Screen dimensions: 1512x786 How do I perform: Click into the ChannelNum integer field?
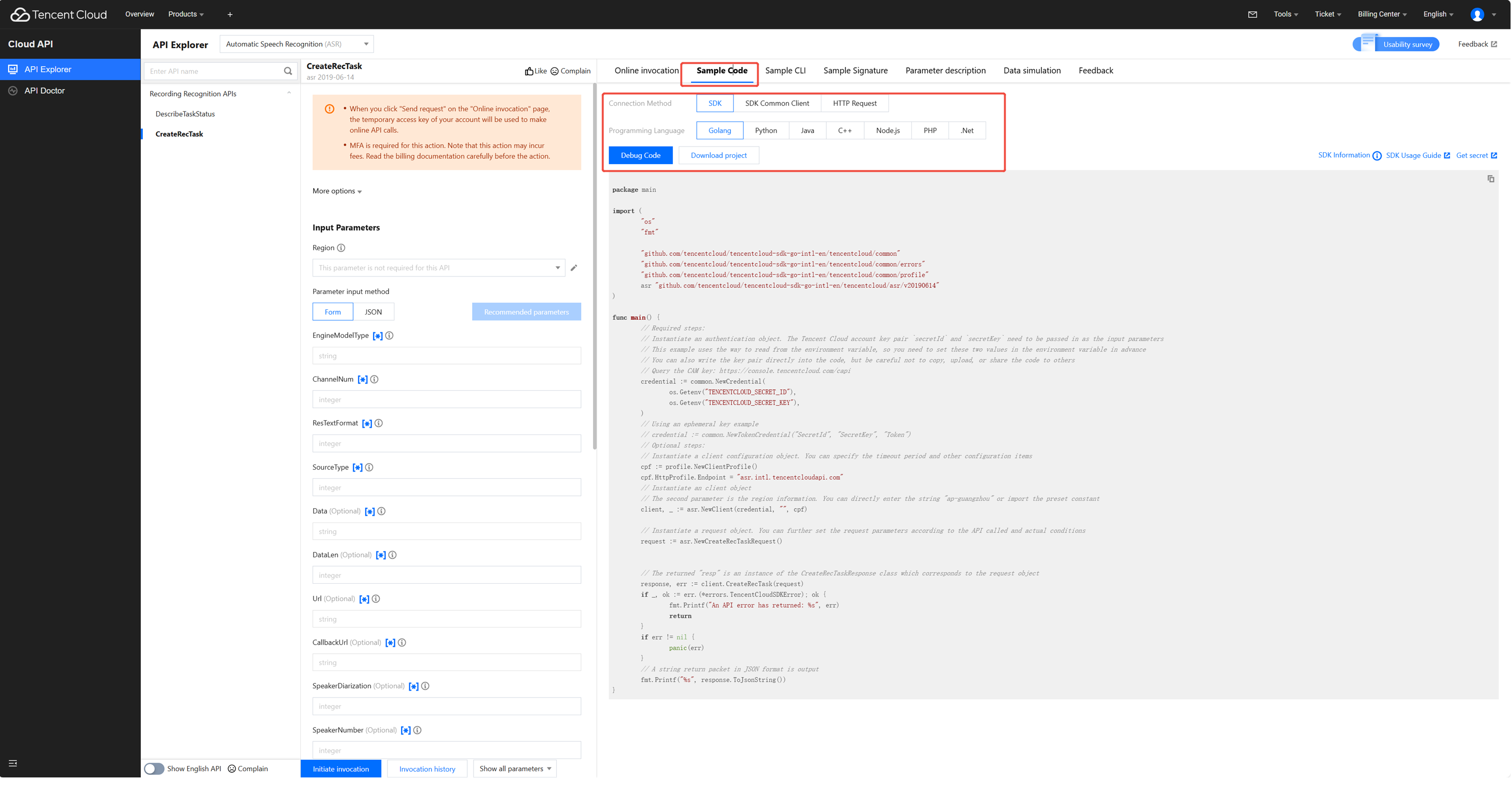(x=446, y=400)
